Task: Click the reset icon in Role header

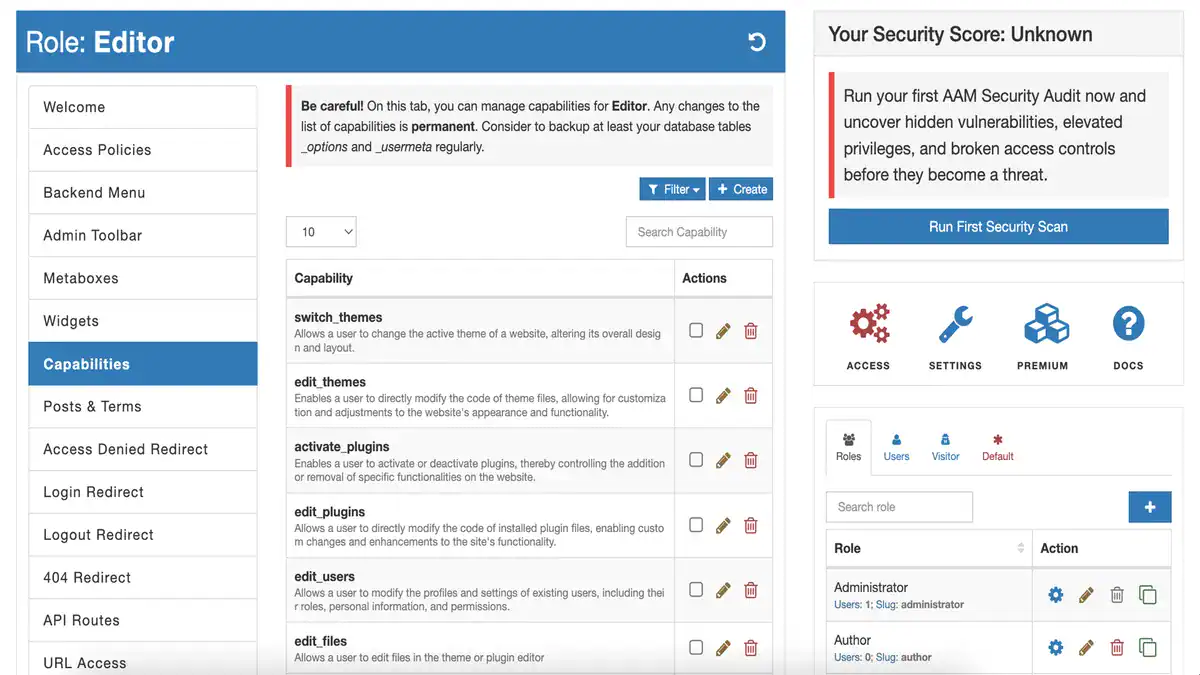Action: [757, 42]
